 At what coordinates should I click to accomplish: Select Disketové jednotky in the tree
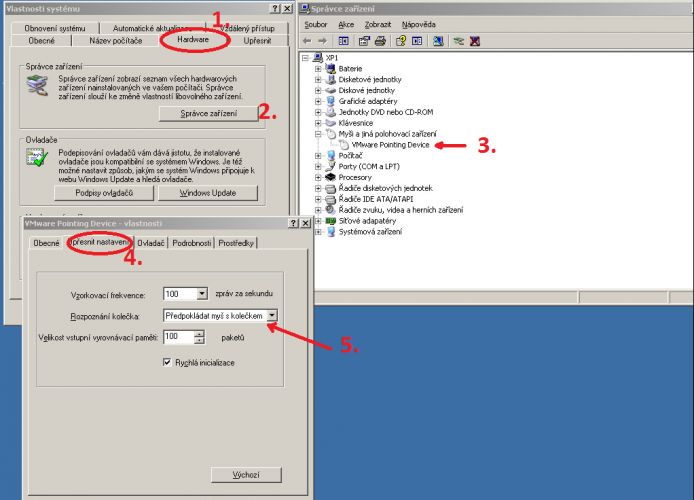coord(370,80)
